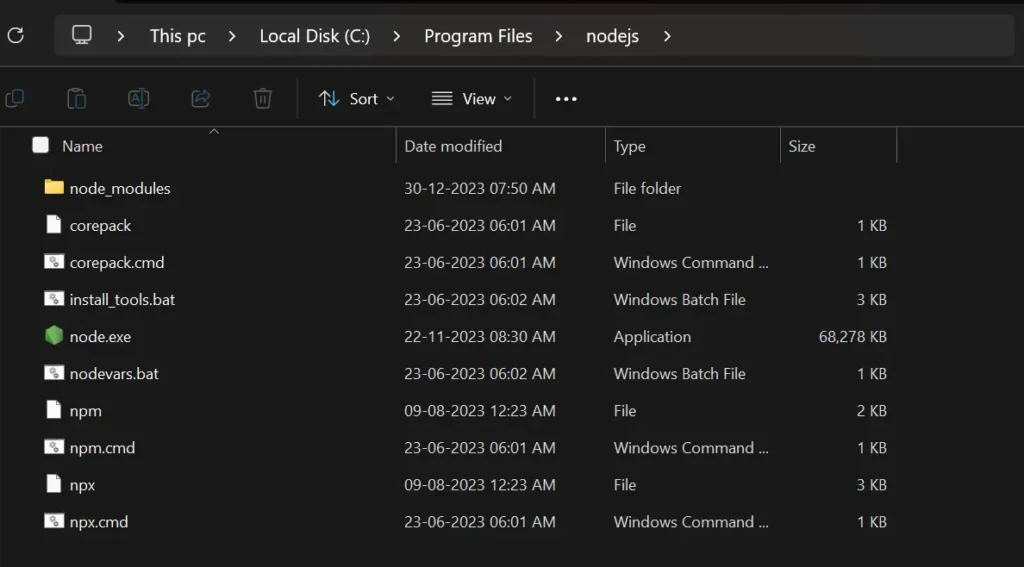Viewport: 1024px width, 567px height.
Task: Expand the chevron after Local Disk (C:)
Action: click(x=396, y=36)
